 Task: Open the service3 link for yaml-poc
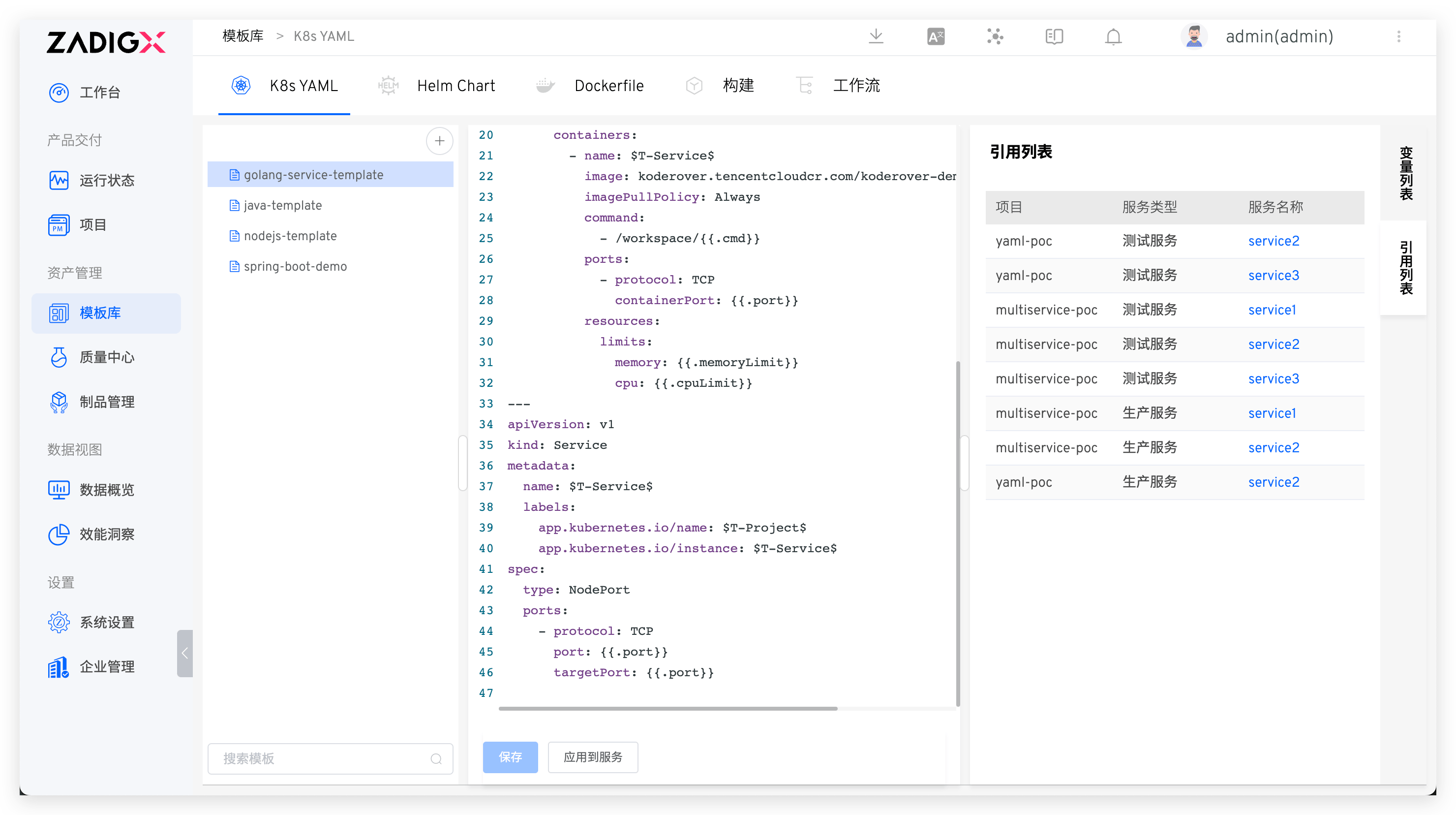1274,276
